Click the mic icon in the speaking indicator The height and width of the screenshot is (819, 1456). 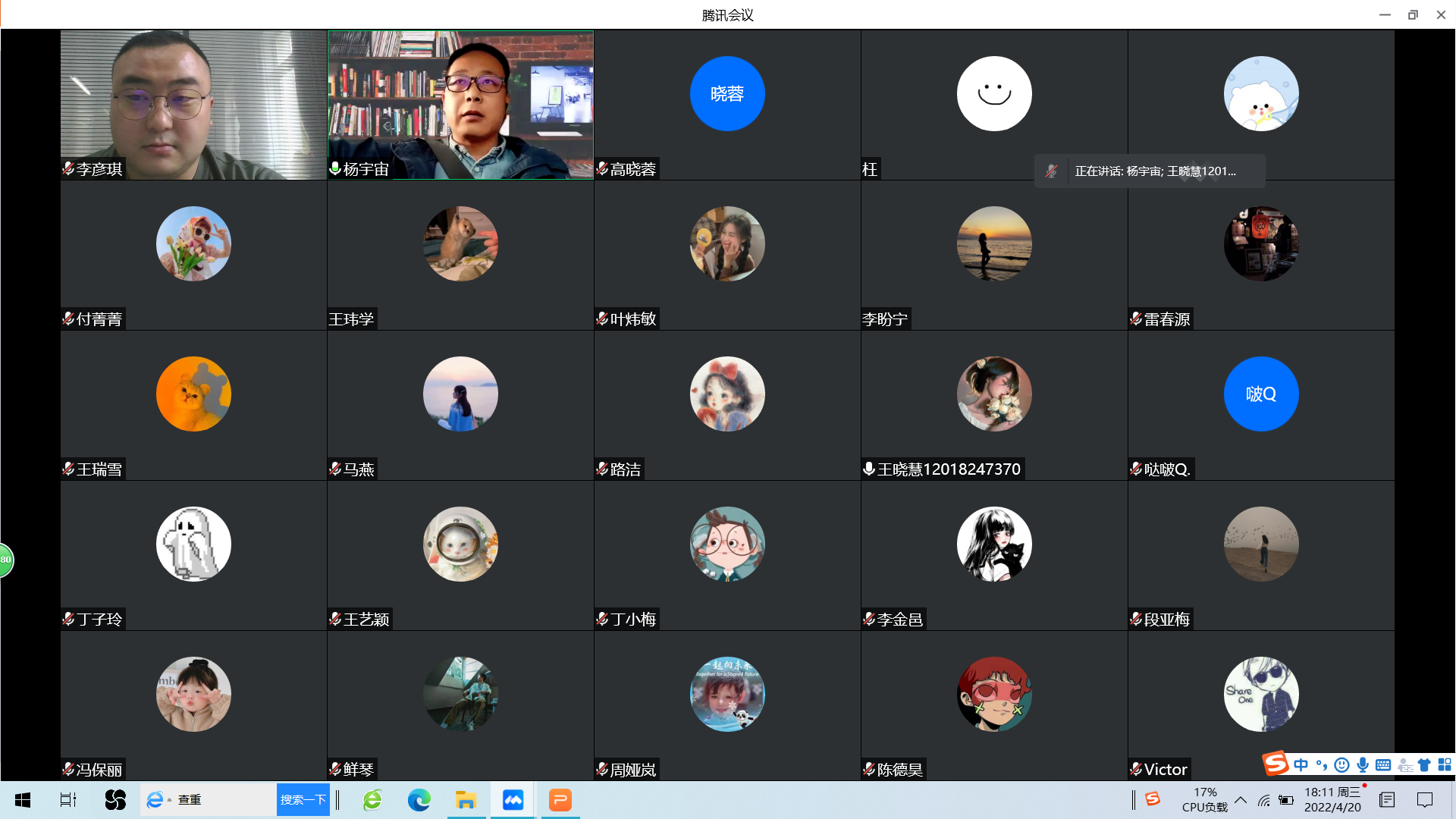pyautogui.click(x=1051, y=171)
